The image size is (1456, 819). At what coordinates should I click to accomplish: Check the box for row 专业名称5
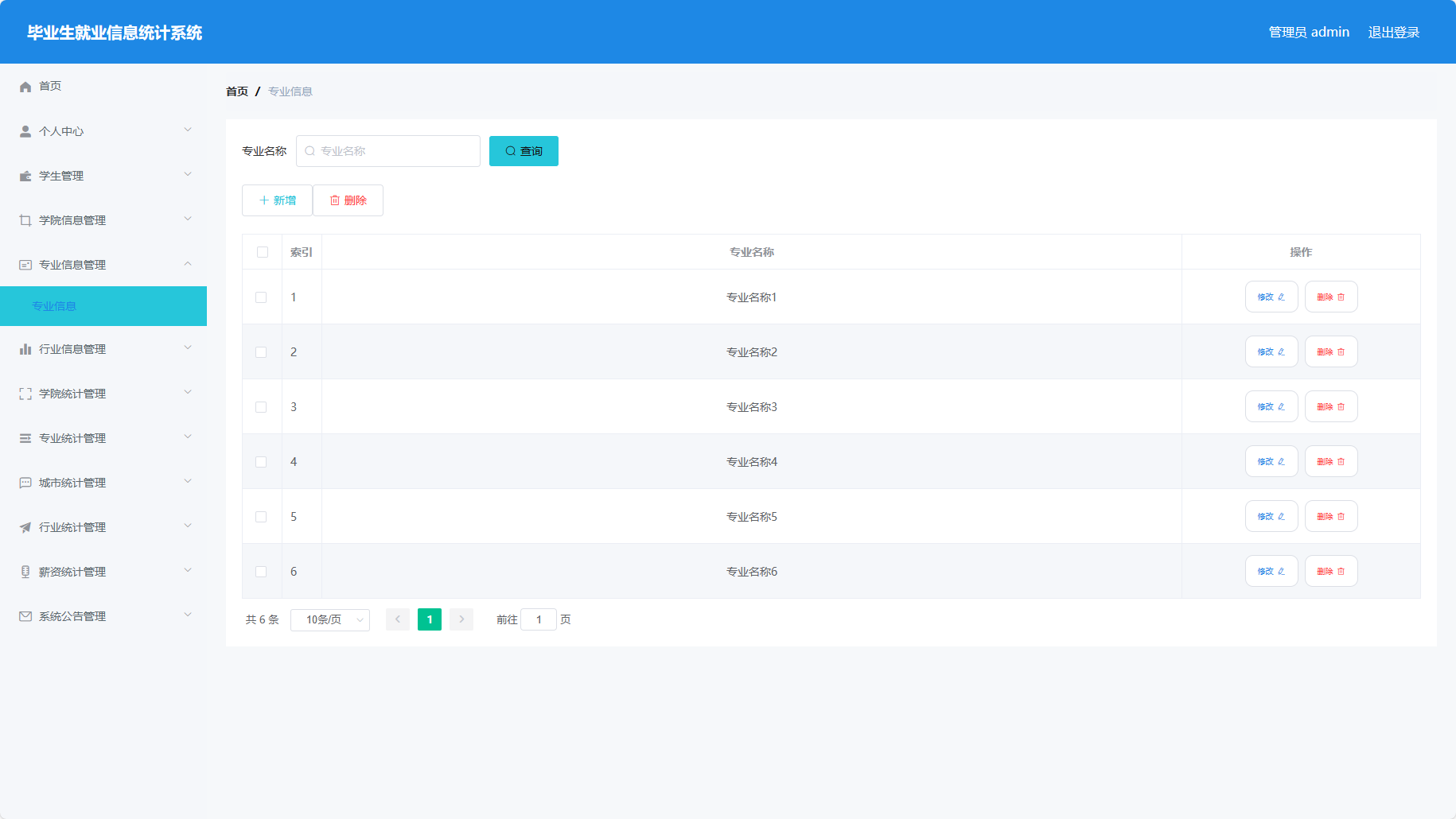[261, 517]
